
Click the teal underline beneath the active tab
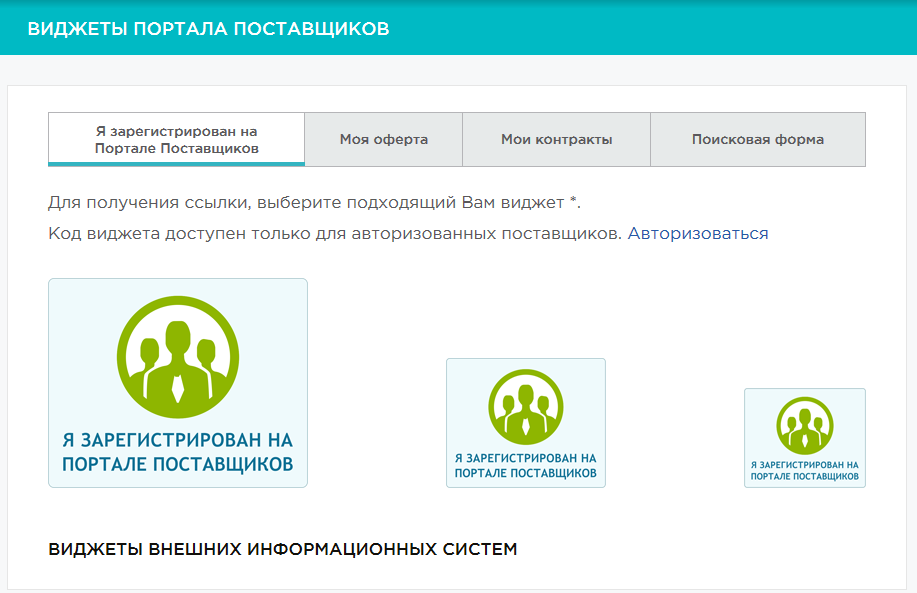[176, 164]
